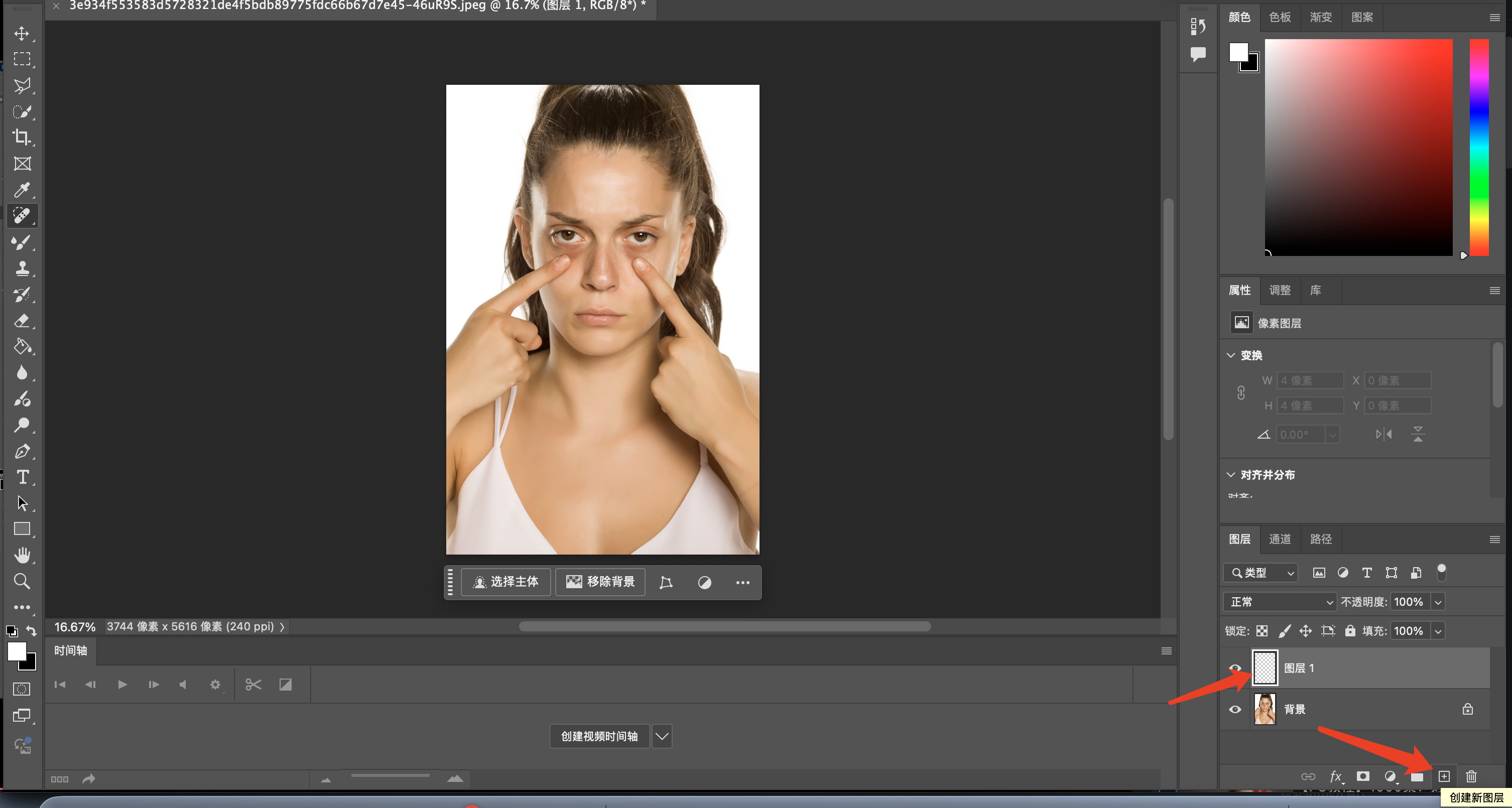Select the Hand tool
1512x808 pixels.
(x=22, y=555)
